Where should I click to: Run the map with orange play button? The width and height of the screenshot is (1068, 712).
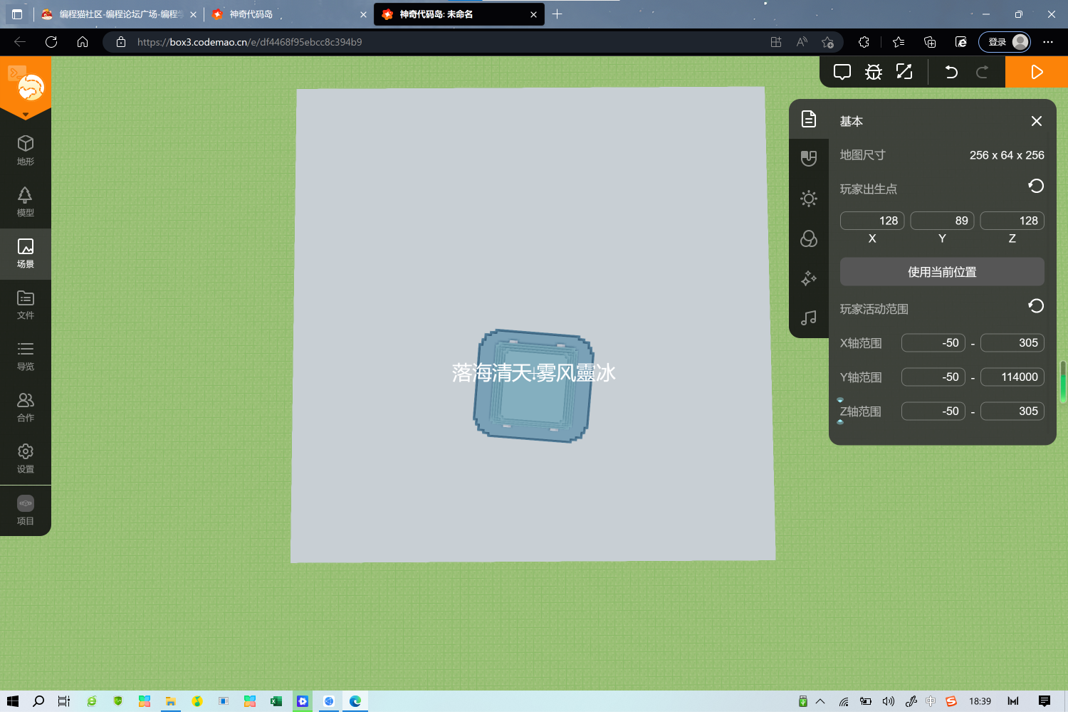1036,72
